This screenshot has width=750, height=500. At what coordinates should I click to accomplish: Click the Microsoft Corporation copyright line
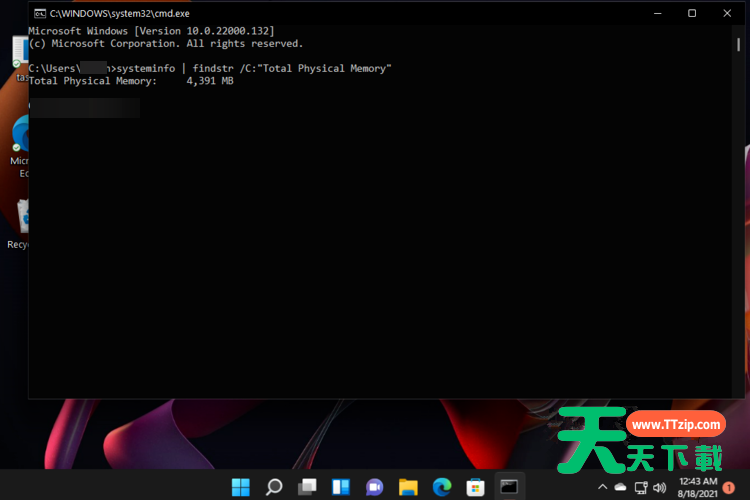[x=165, y=44]
